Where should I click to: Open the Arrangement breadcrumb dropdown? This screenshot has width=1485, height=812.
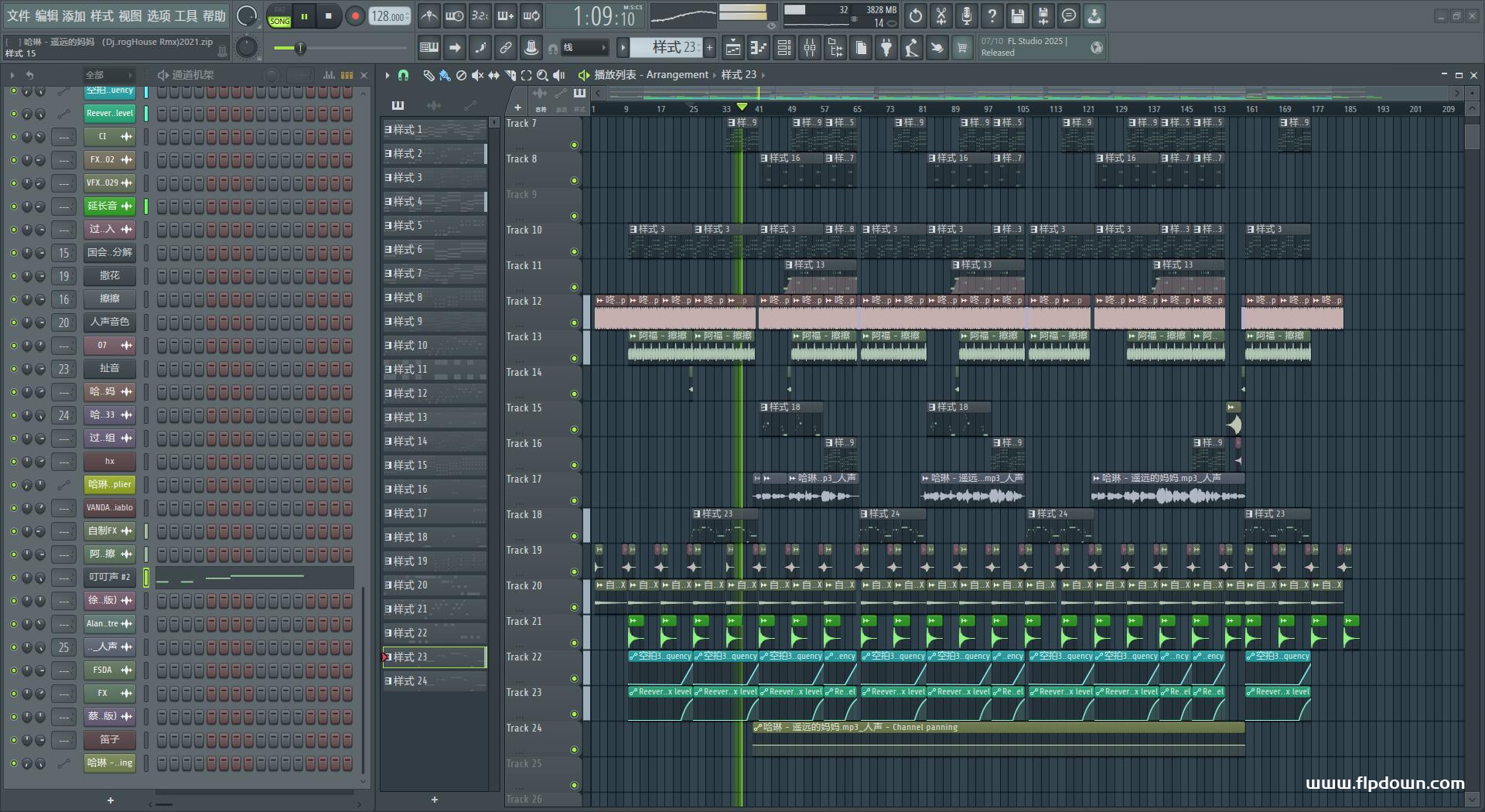pos(677,75)
